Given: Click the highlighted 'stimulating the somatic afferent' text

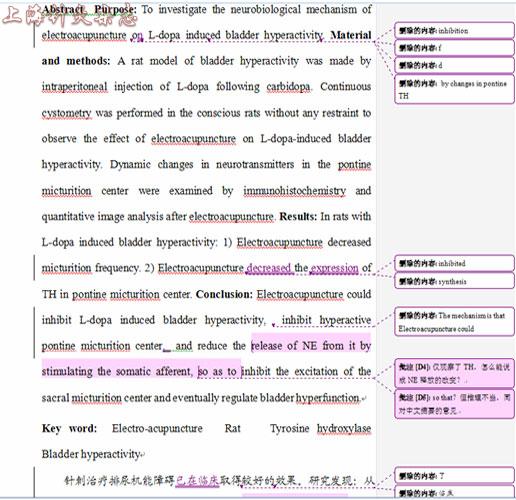Looking at the screenshot, I should 117,371.
